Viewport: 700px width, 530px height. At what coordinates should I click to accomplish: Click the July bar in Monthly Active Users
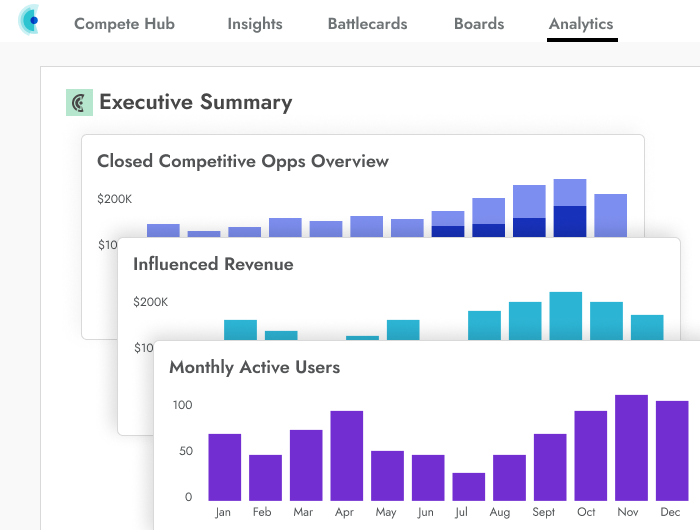coord(468,486)
